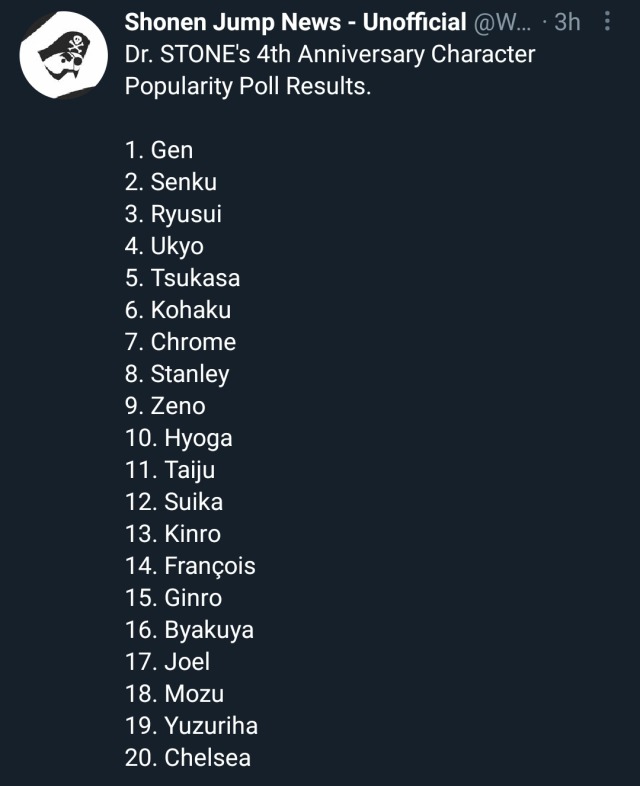The height and width of the screenshot is (786, 640).
Task: Tap the '10. Hyoga' ranking line
Action: [x=179, y=438]
